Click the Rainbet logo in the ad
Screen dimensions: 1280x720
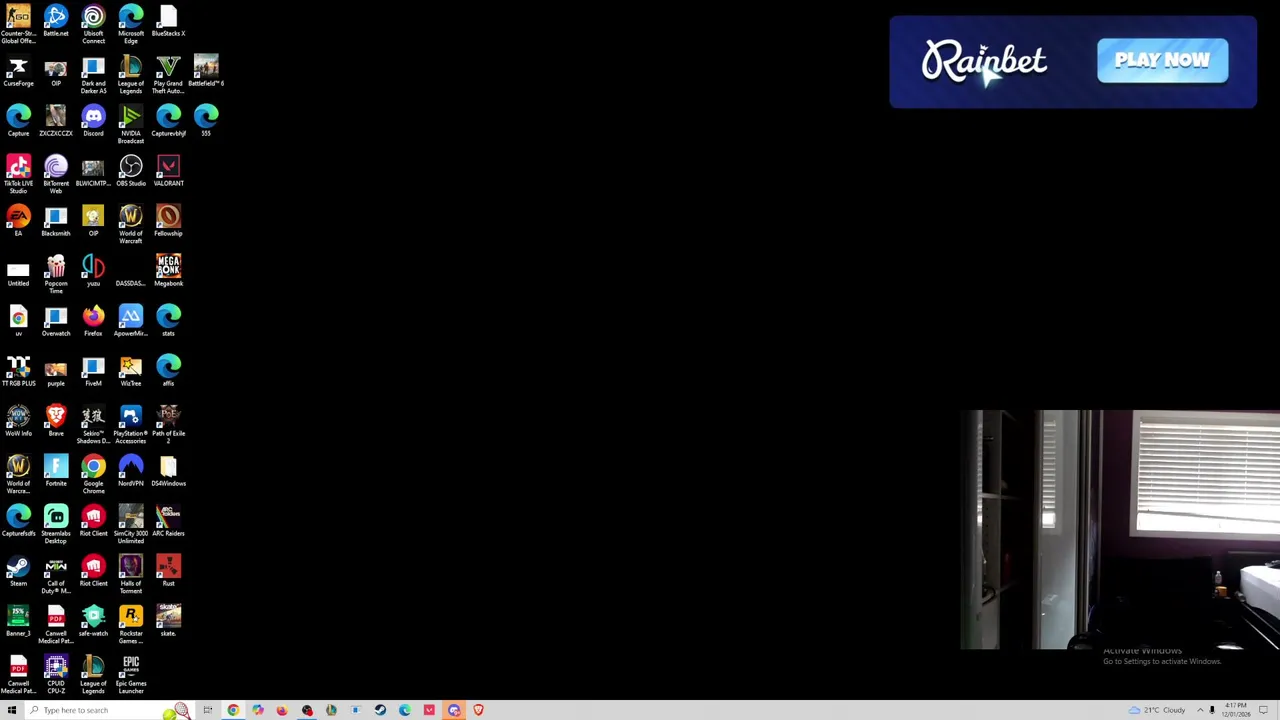pyautogui.click(x=985, y=62)
